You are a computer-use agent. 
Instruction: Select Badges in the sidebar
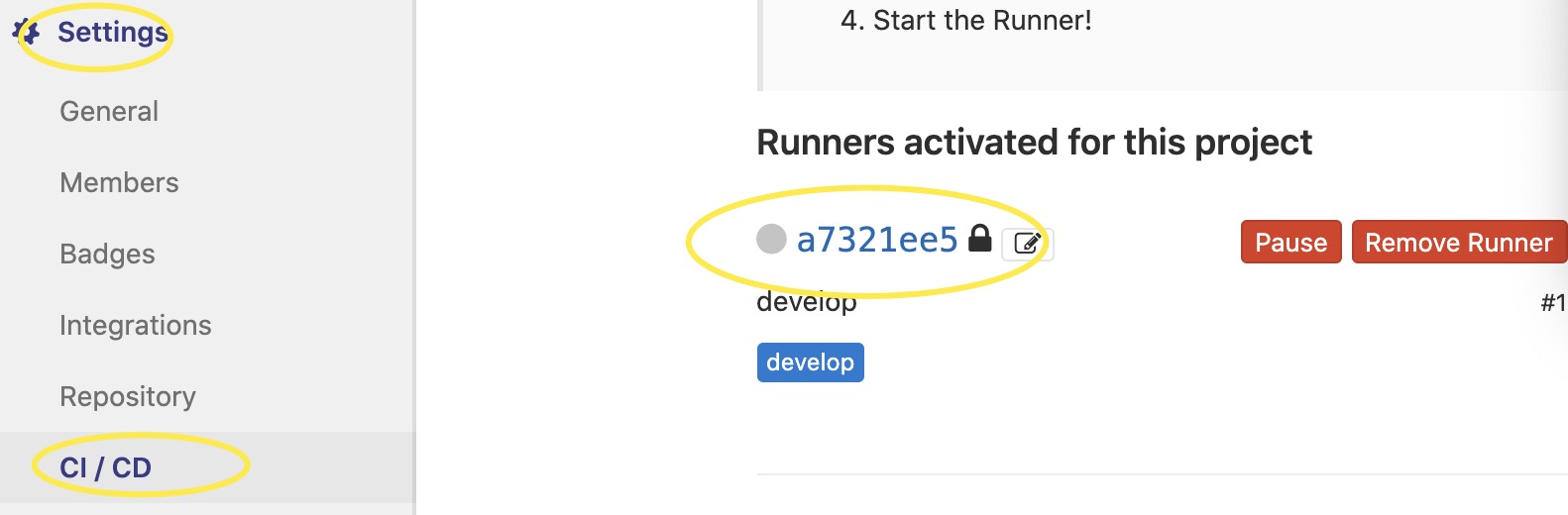(x=107, y=255)
